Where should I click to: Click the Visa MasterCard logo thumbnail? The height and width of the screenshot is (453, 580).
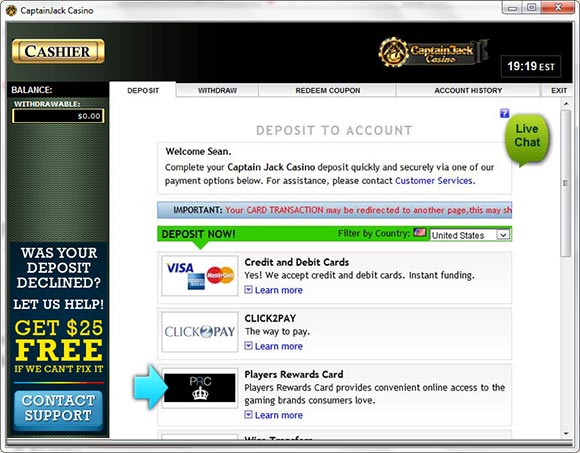click(x=200, y=275)
